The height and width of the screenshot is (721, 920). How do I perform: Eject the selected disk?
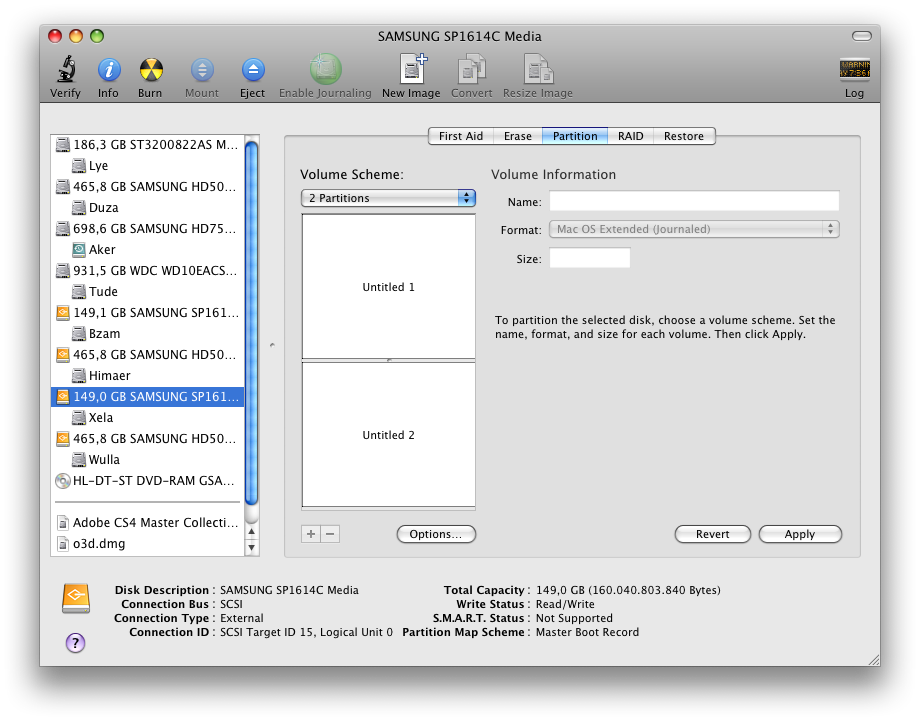tap(253, 70)
